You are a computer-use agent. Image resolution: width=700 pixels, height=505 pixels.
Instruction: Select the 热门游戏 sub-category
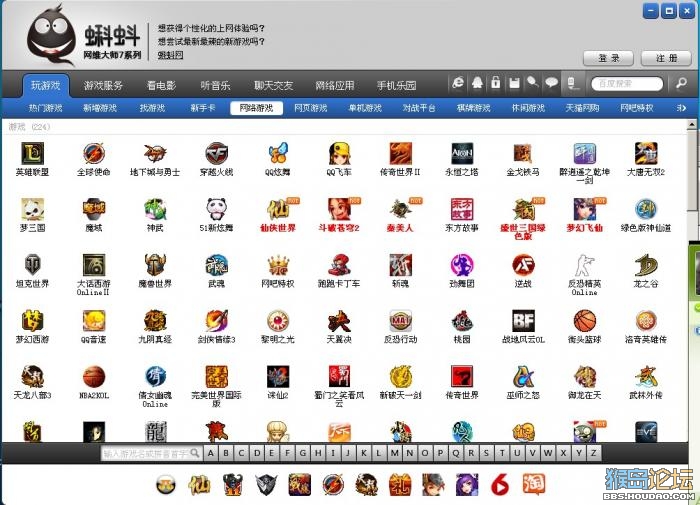(46, 108)
